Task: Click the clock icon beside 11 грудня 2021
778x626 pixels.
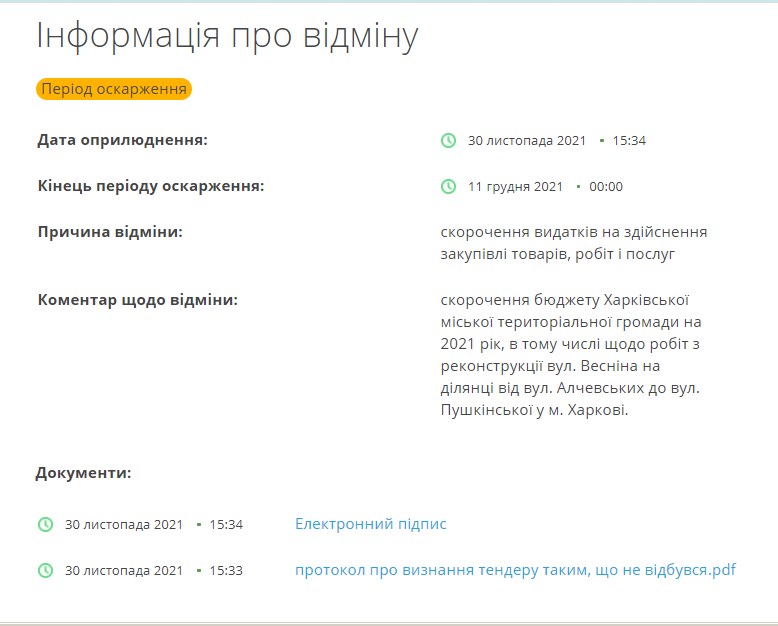Action: click(448, 187)
